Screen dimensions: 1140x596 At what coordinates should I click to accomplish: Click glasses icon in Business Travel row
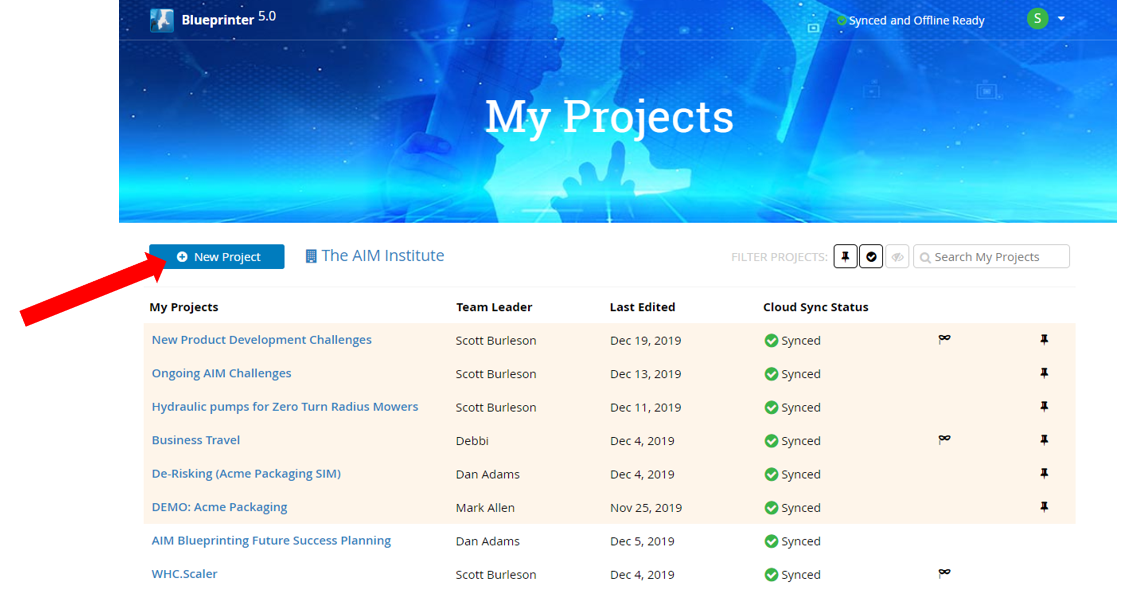pyautogui.click(x=944, y=438)
